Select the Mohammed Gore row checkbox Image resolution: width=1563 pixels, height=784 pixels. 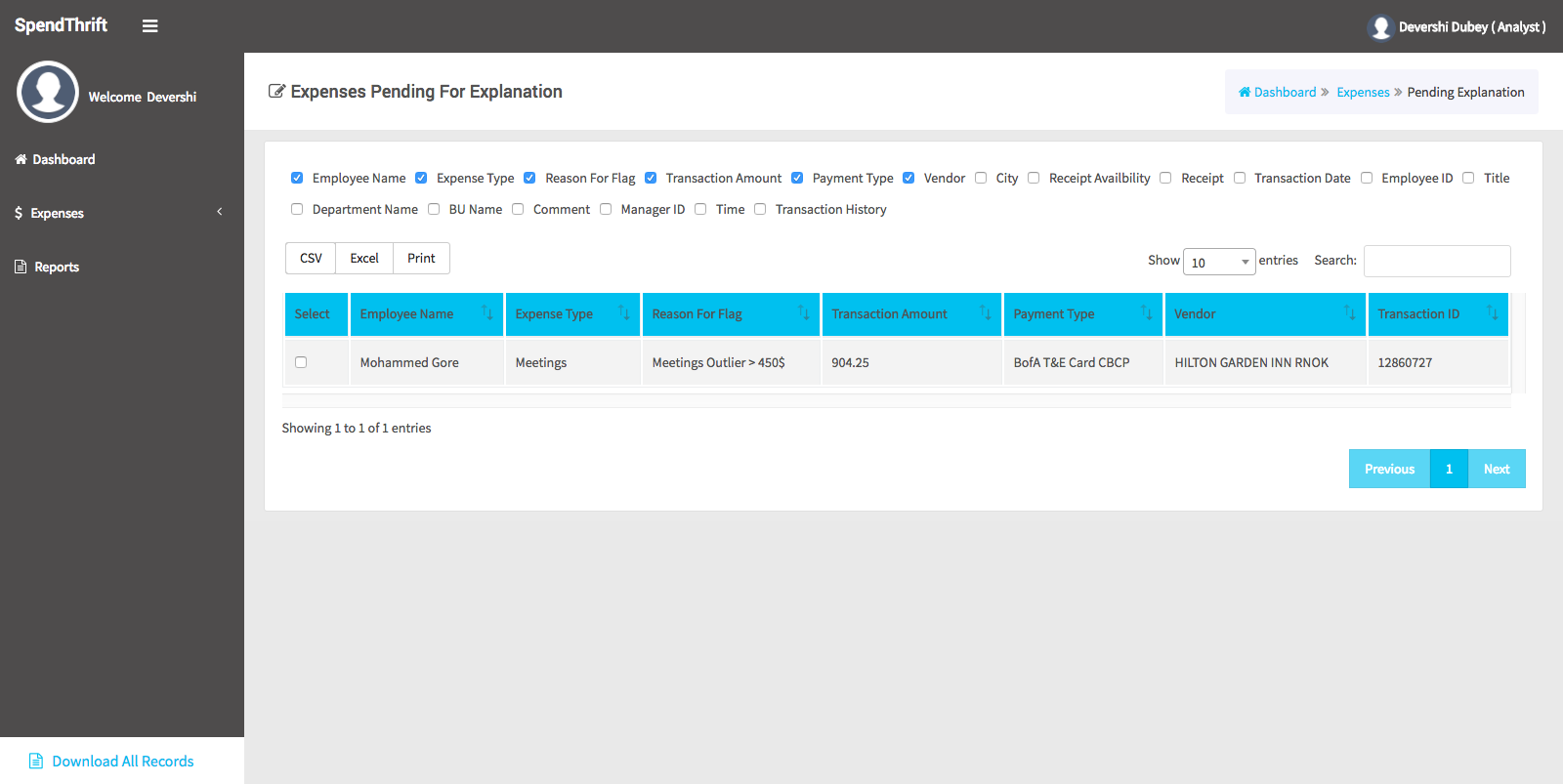coord(301,362)
